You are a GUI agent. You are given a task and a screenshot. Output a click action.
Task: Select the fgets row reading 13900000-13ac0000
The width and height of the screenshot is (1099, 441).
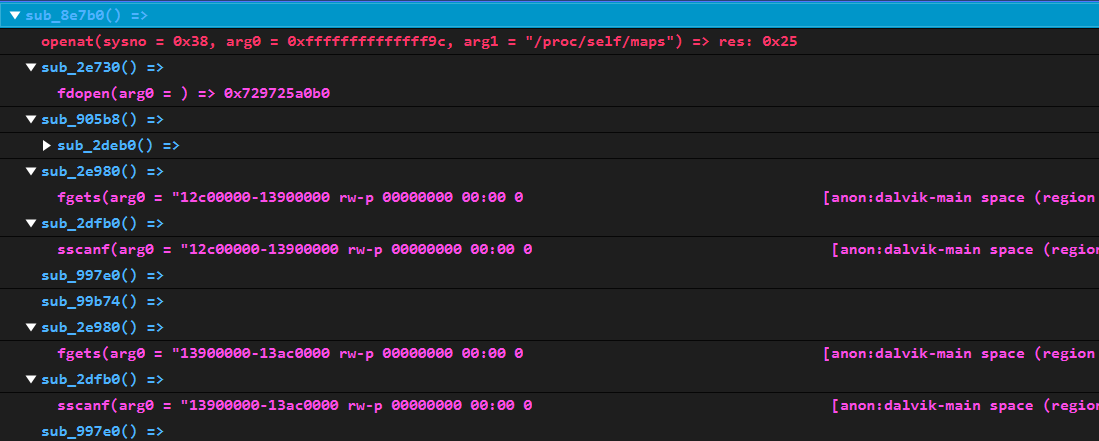(290, 353)
